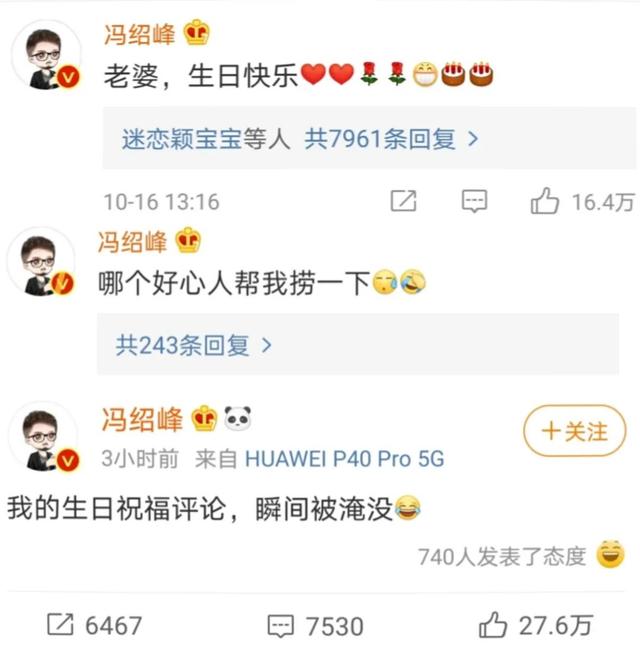
Task: Tap the crown badge next to first 冯绍峰 name
Action: [x=197, y=32]
